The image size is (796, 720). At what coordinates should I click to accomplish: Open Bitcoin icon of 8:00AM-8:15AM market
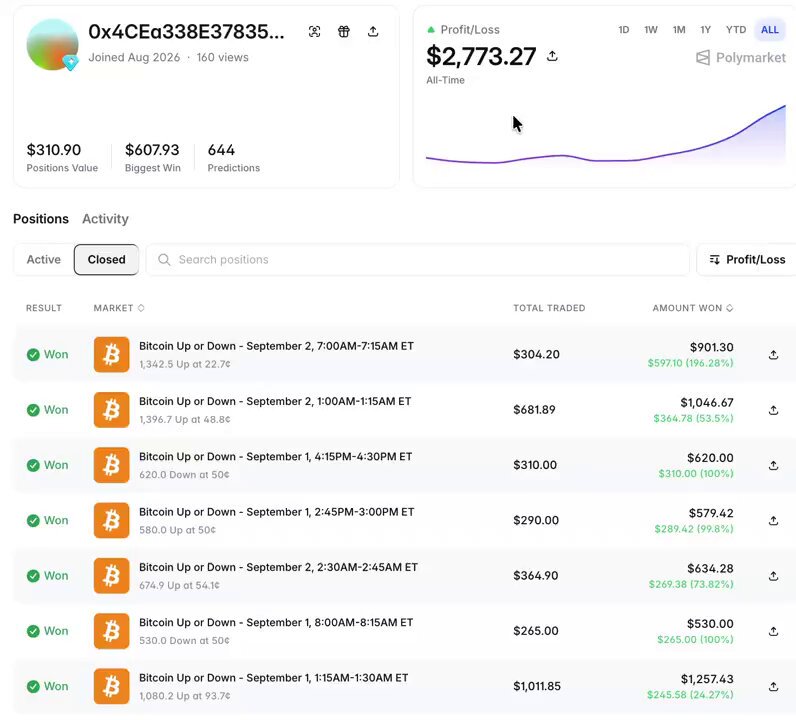click(112, 631)
